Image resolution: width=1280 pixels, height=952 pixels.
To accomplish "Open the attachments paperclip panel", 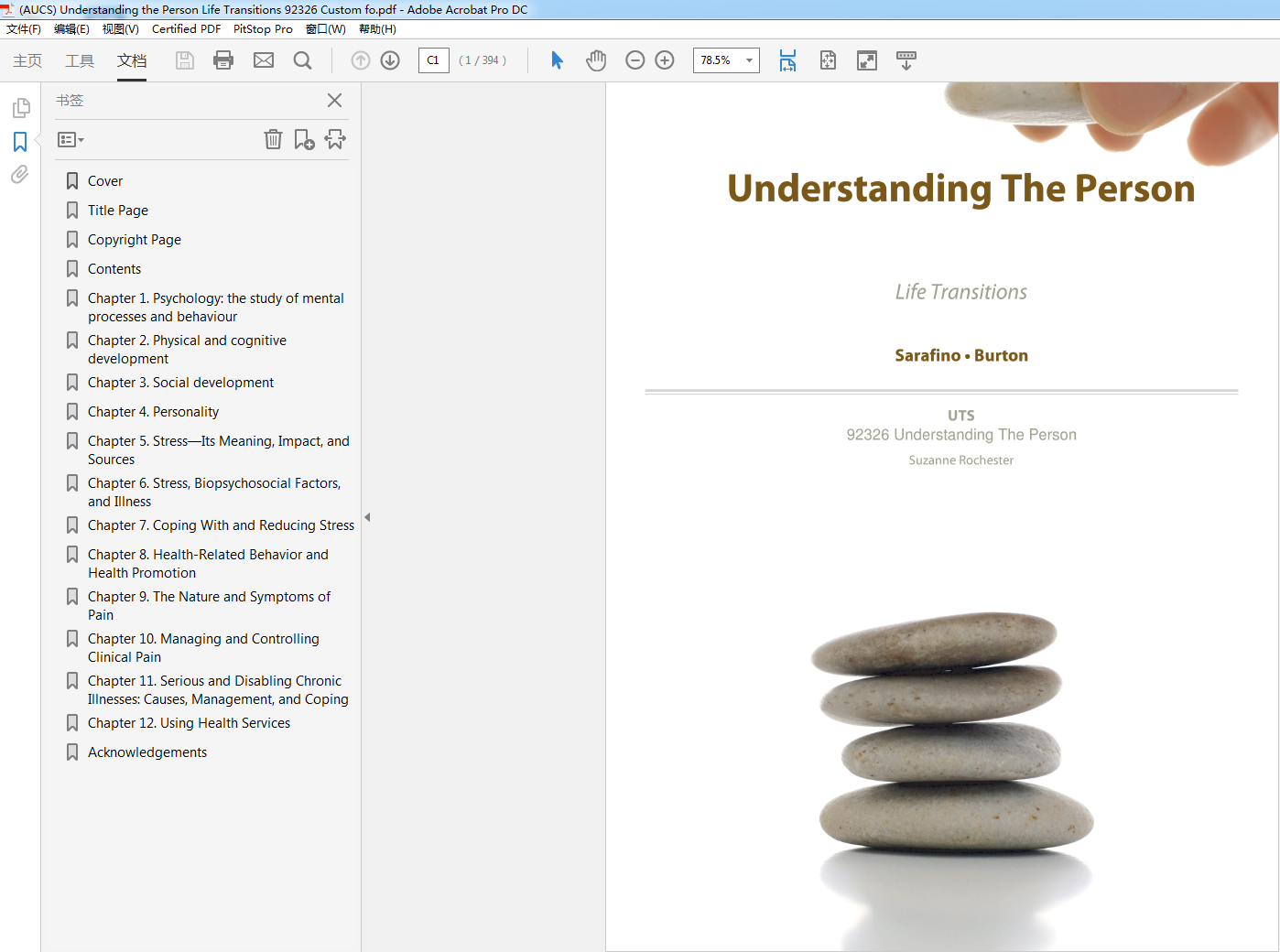I will (x=20, y=174).
